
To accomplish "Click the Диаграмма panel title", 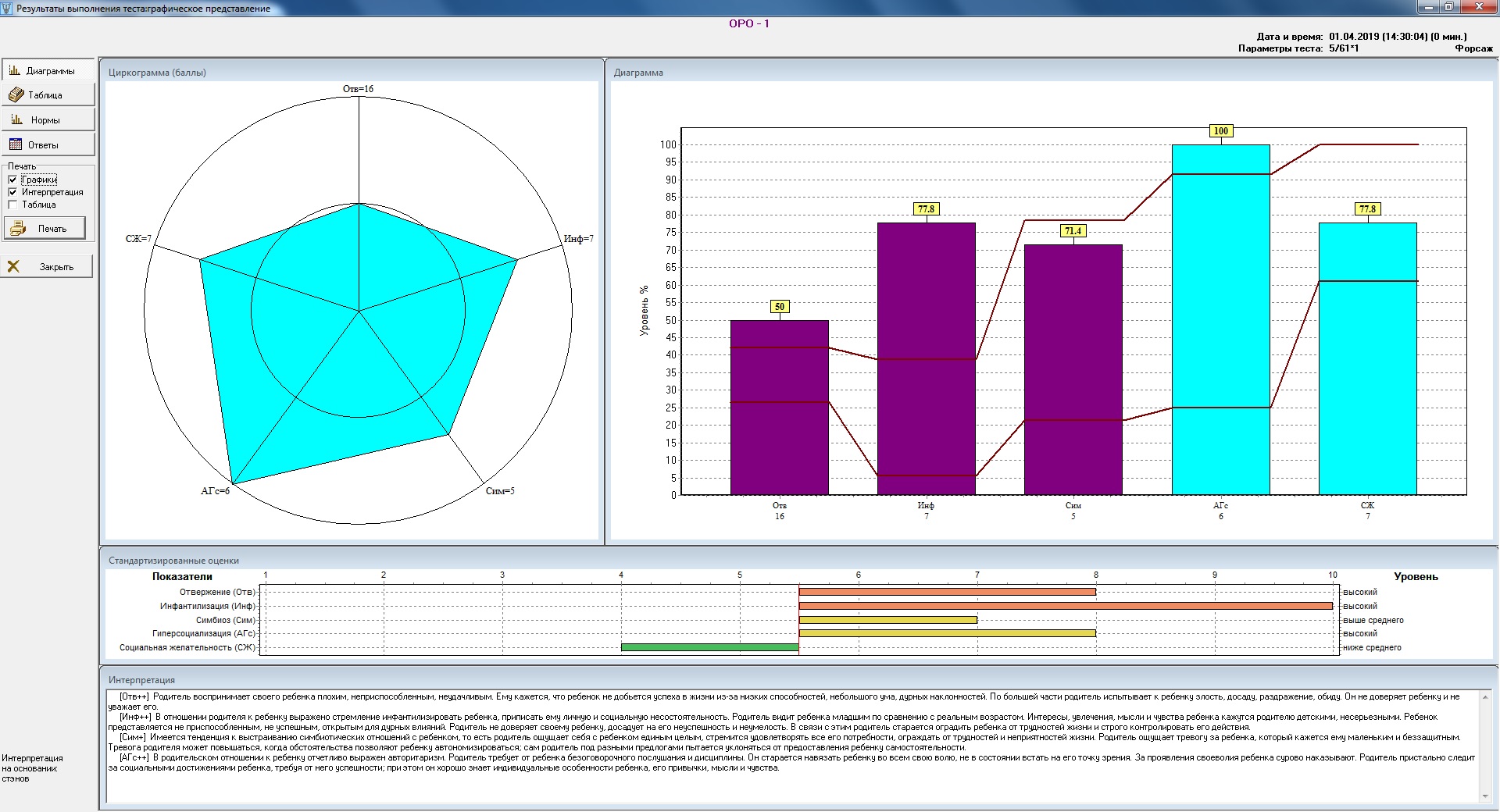I will (x=638, y=73).
